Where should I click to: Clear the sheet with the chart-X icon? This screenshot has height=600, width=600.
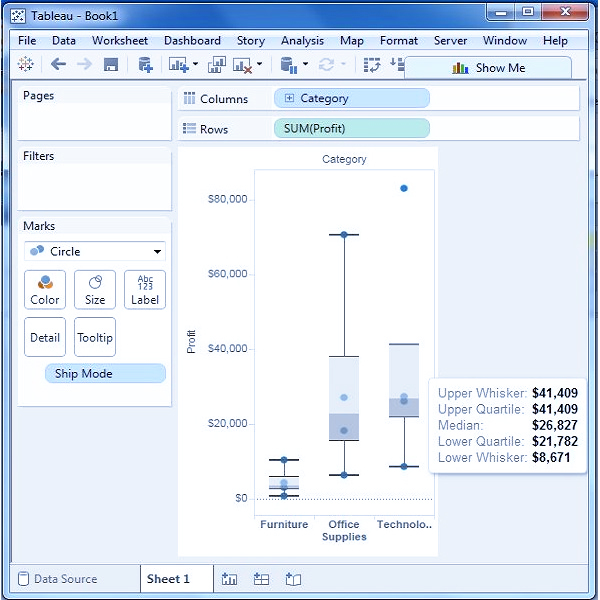tap(243, 65)
